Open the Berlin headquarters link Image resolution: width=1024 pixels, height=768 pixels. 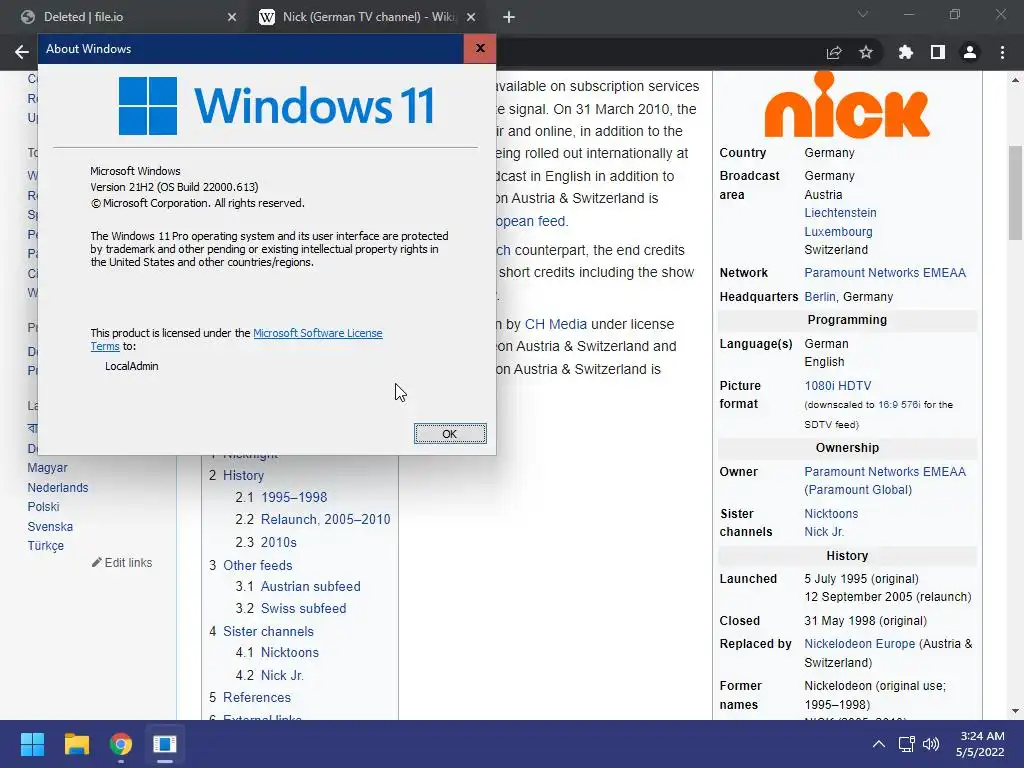[x=820, y=296]
